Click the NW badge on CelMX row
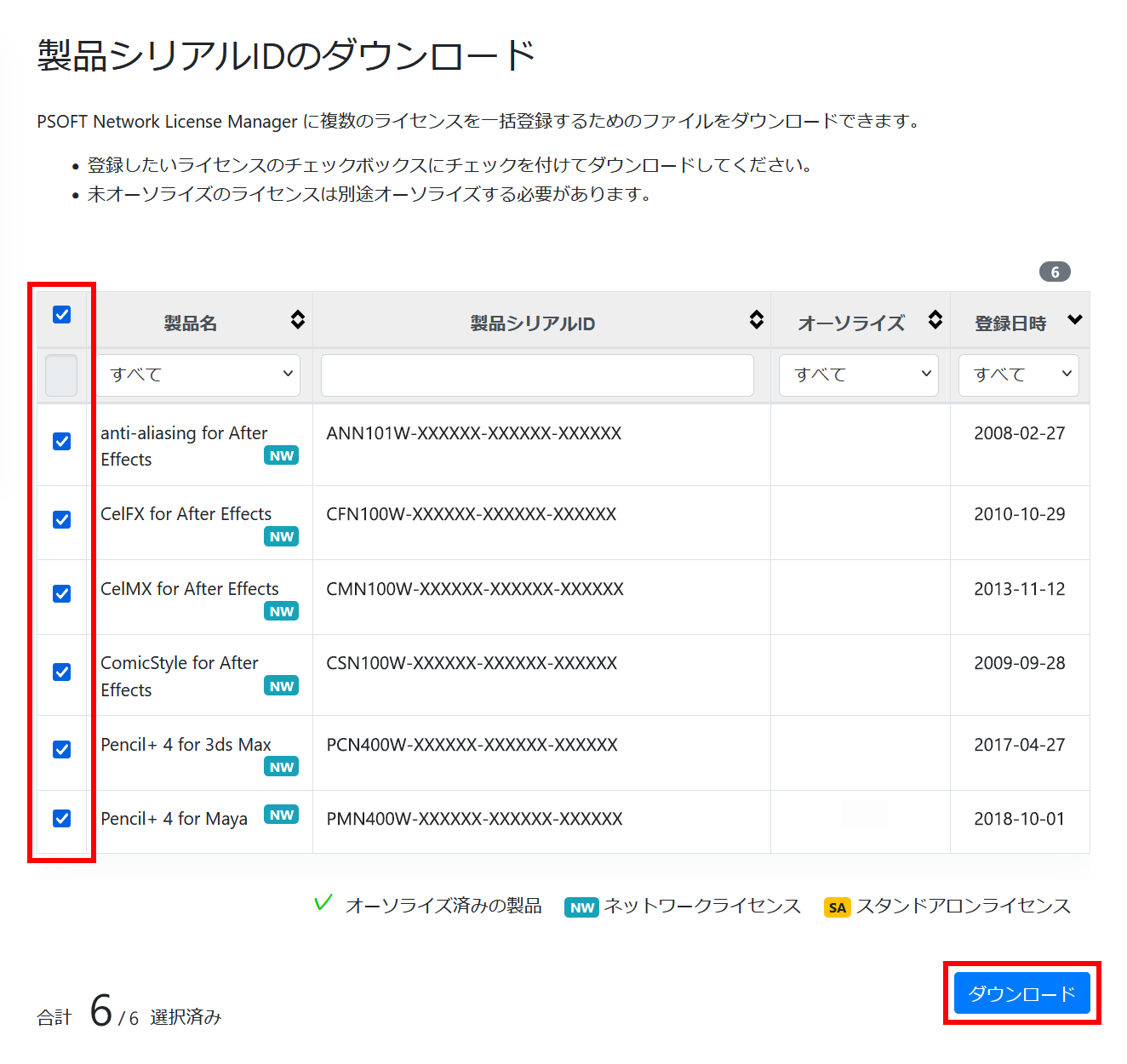Viewport: 1127px width, 1064px height. coord(281,612)
